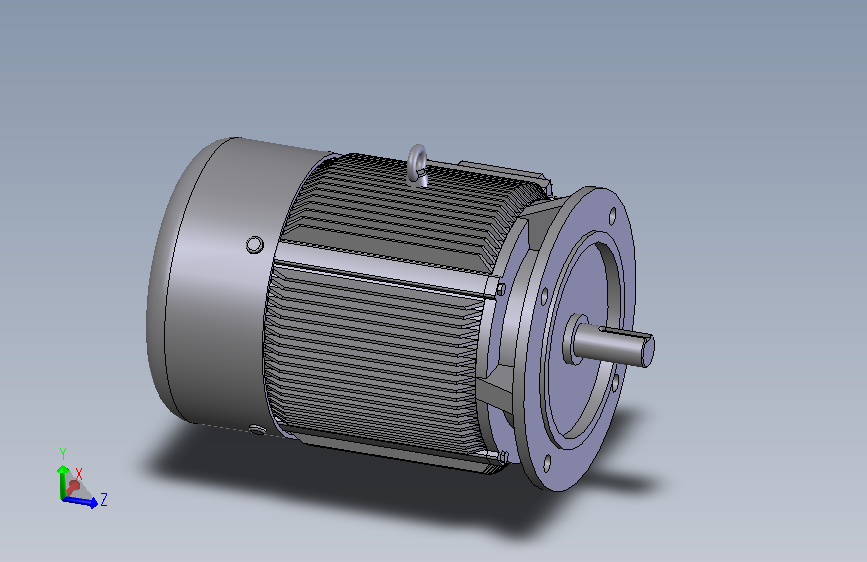Image resolution: width=867 pixels, height=562 pixels.
Task: Select the left bolt hole on mounting flange
Action: click(544, 296)
